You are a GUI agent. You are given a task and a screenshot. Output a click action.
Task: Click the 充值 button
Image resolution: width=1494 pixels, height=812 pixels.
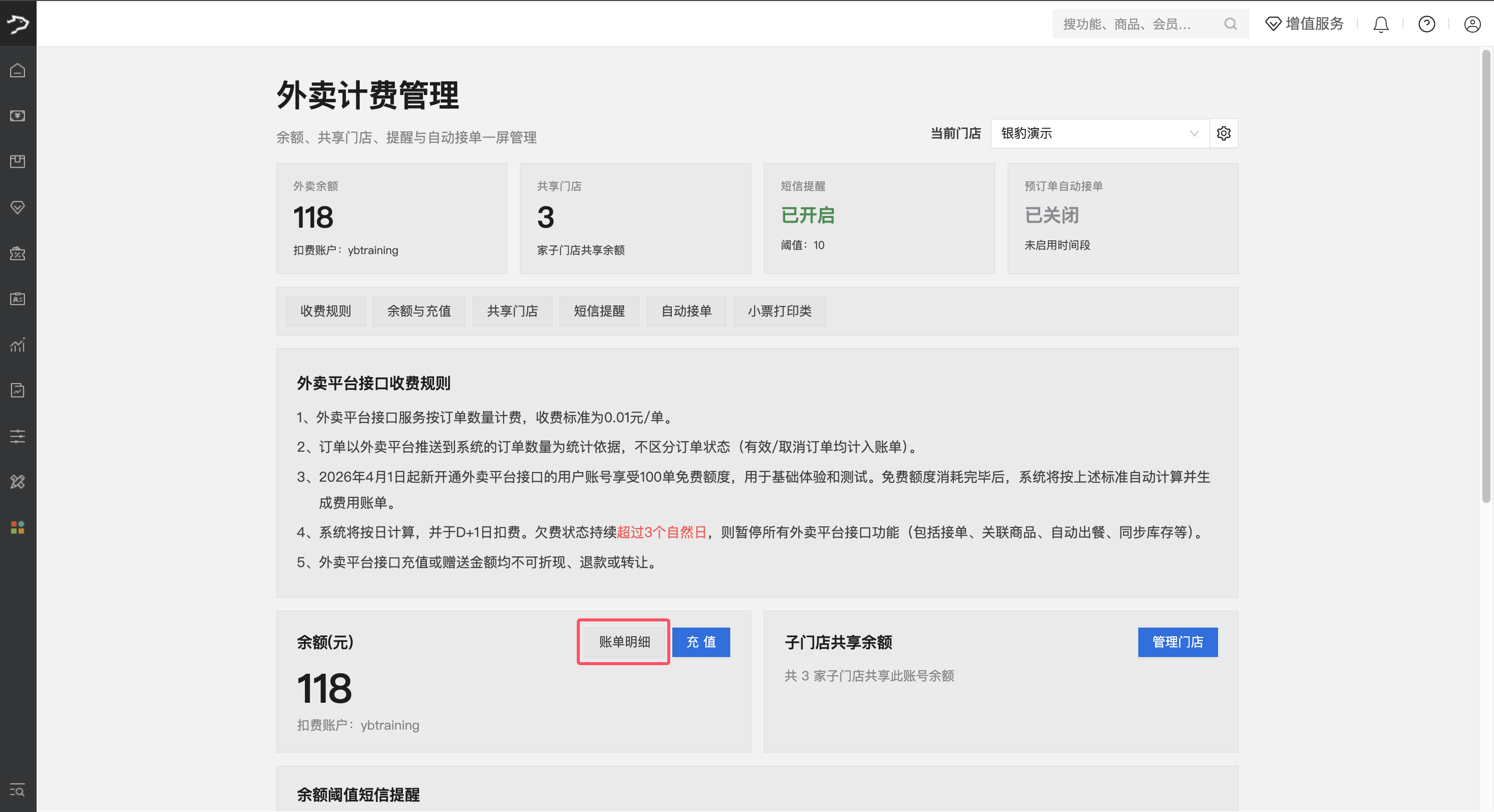(701, 642)
